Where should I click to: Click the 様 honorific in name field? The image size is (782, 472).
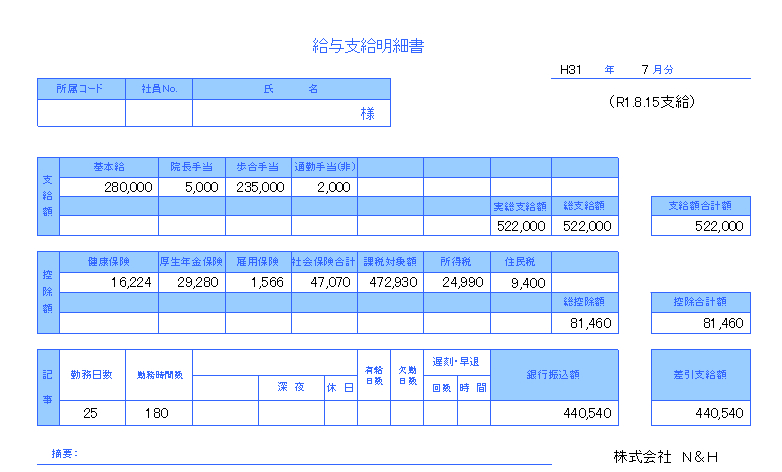(368, 114)
